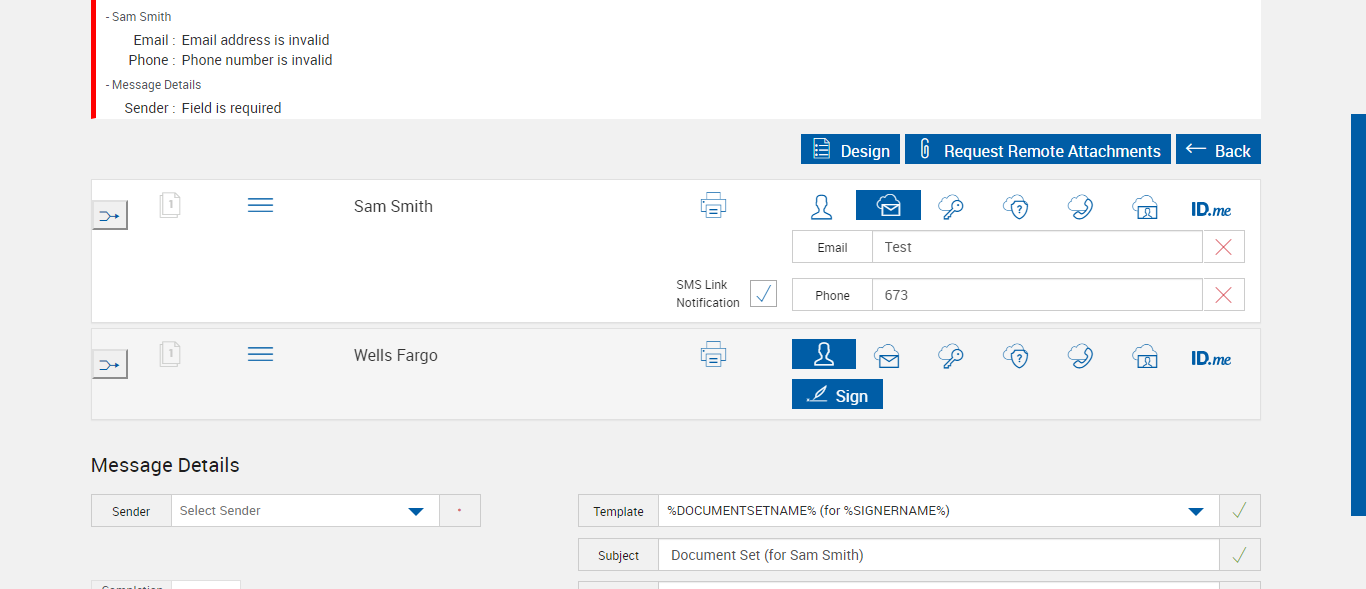
Task: Click the Subject field for the document set
Action: pos(938,555)
